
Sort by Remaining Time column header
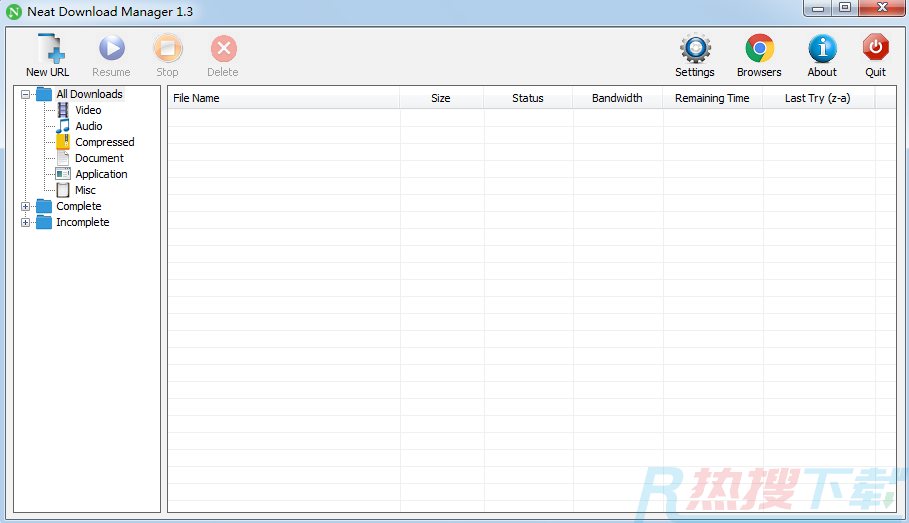(x=712, y=98)
